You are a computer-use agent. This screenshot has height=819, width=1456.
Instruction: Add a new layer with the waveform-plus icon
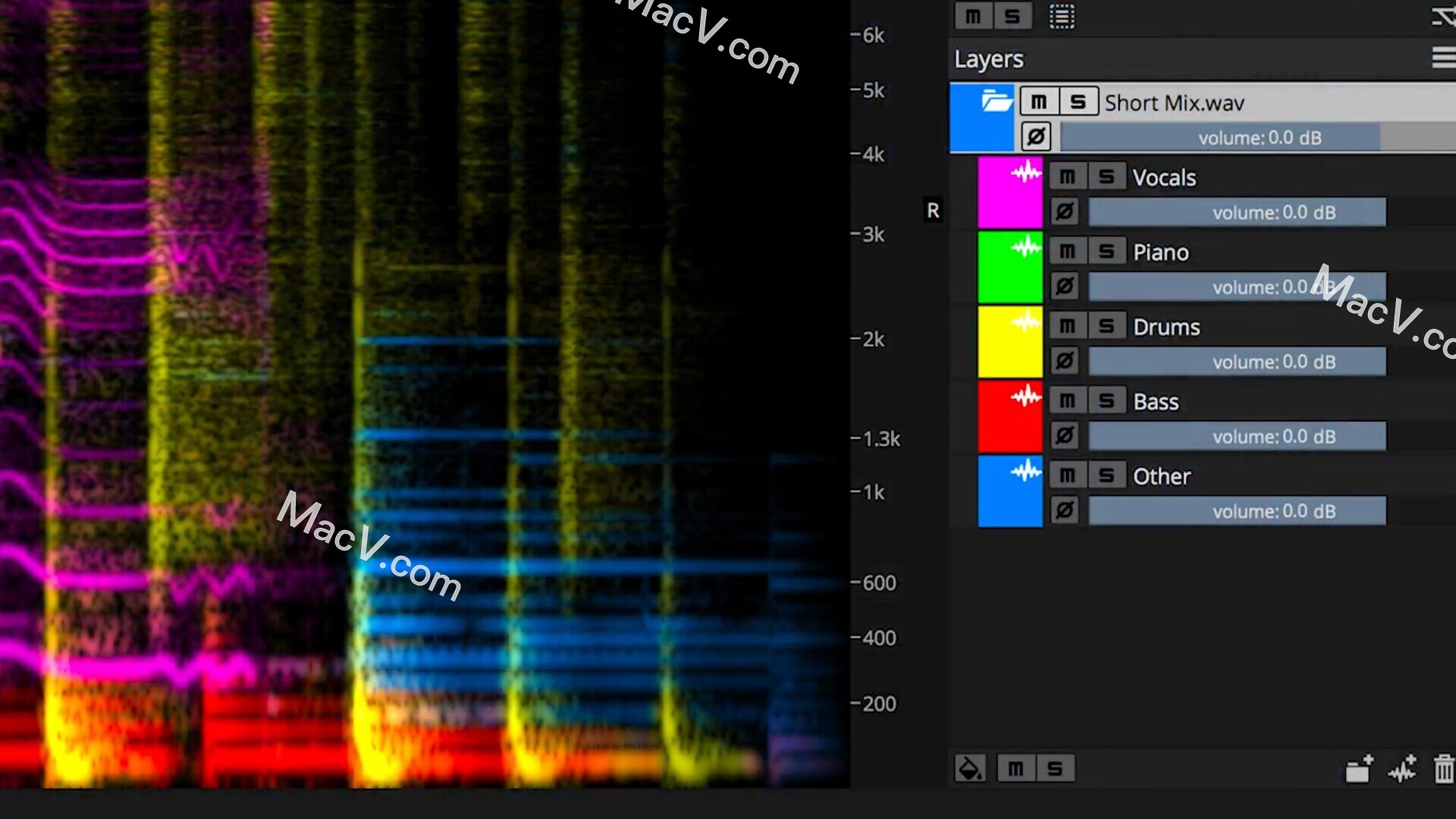coord(1402,768)
